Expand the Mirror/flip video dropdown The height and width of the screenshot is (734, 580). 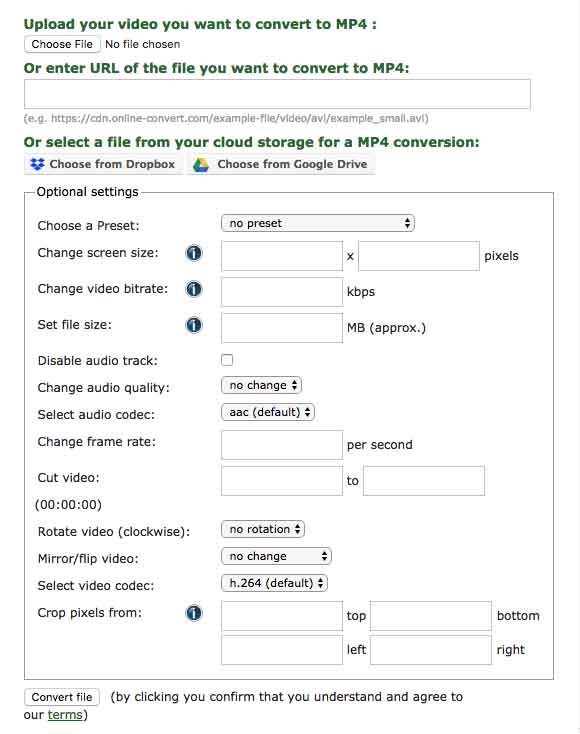click(276, 556)
